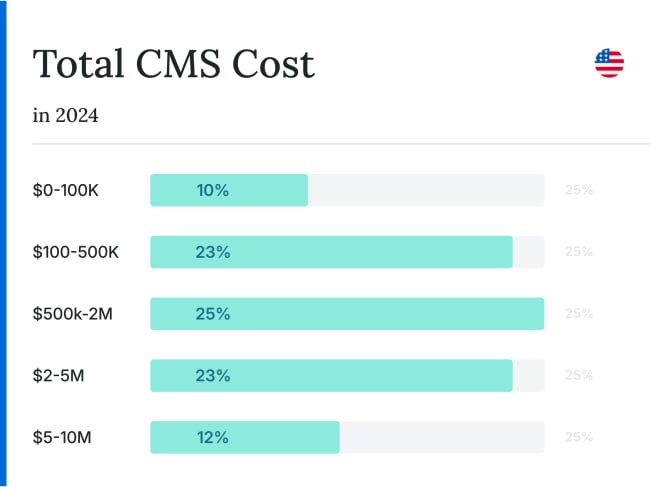
Task: Select the $5-10M bar at 12%
Action: click(245, 437)
